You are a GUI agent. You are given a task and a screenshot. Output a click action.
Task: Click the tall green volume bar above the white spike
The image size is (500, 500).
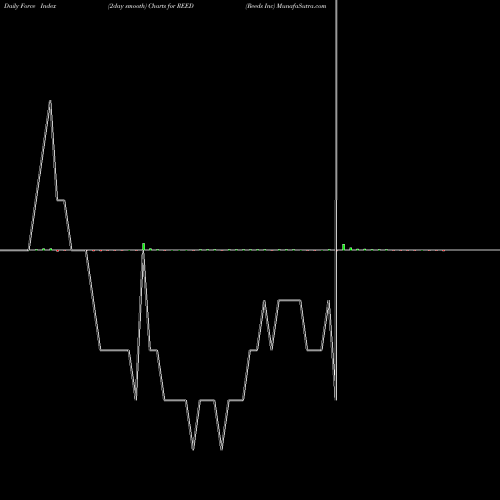(x=144, y=246)
